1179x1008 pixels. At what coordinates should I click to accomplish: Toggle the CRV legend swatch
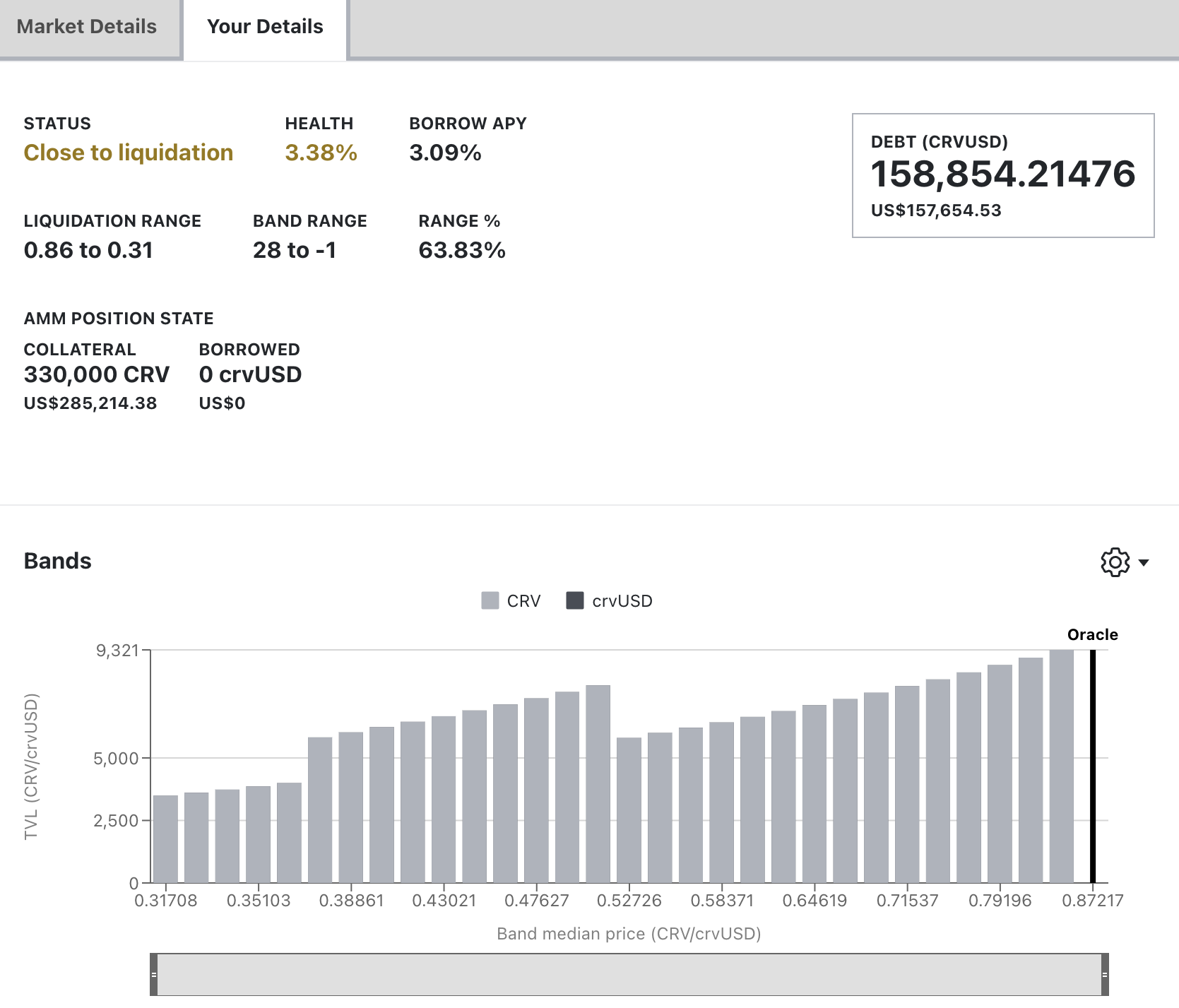click(490, 601)
